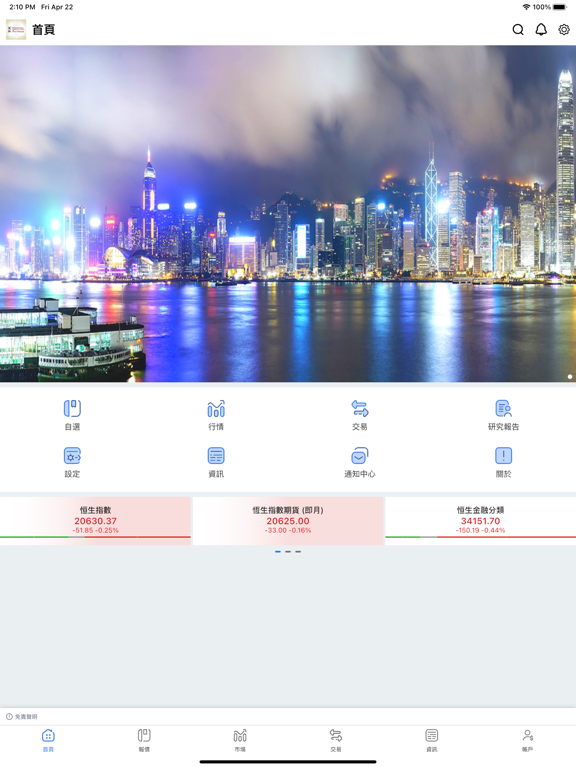Tap the banner page indicator dot
The image size is (576, 768).
pos(570,377)
